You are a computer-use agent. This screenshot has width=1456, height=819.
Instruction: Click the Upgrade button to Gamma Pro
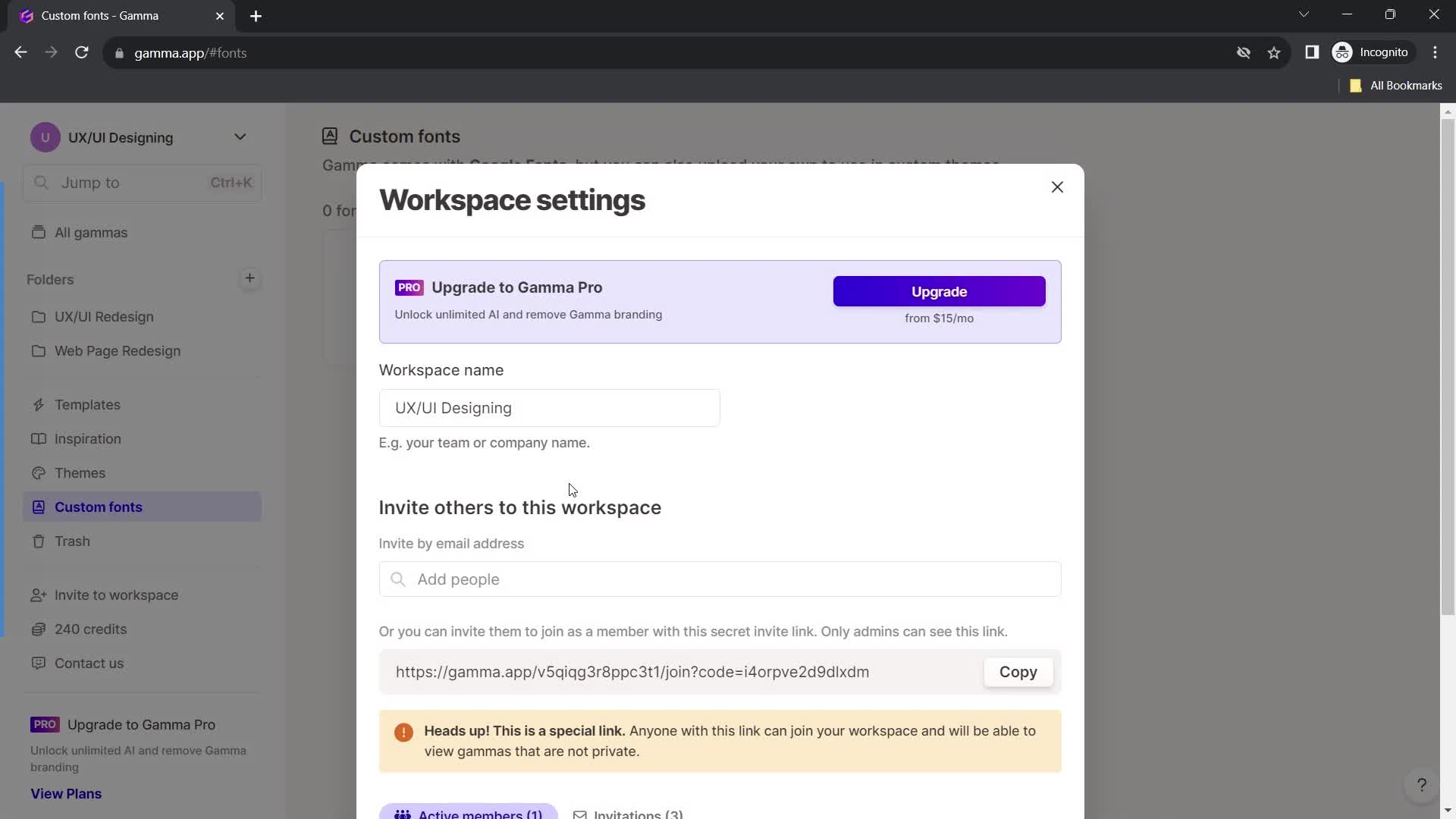(x=939, y=291)
